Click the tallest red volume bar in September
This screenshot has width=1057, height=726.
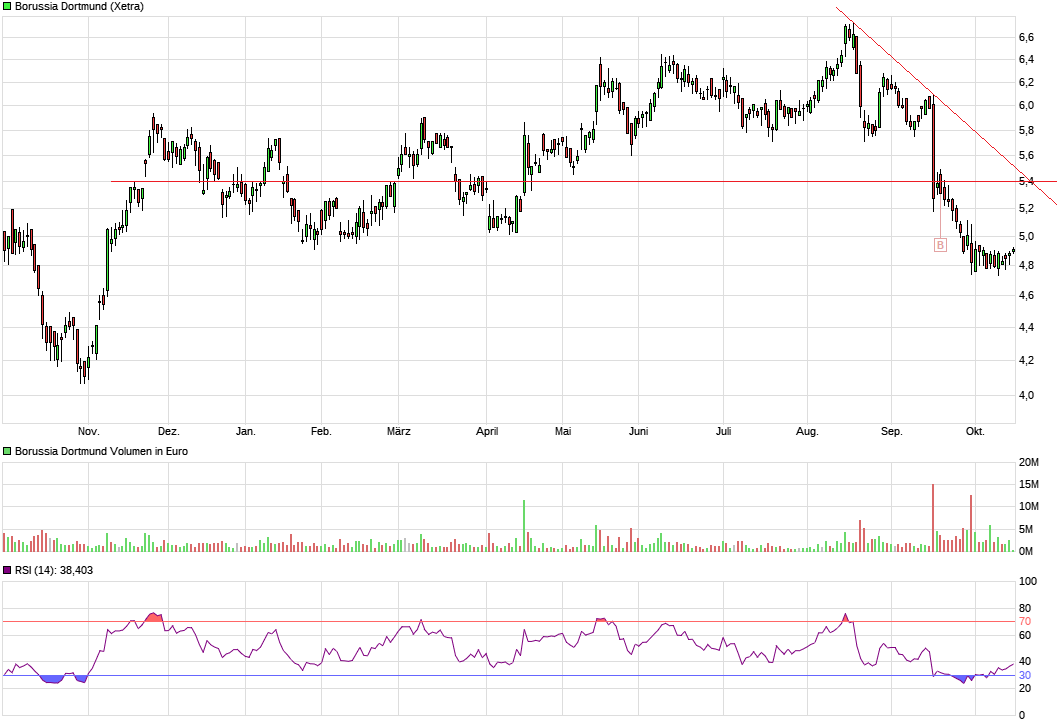coord(933,518)
